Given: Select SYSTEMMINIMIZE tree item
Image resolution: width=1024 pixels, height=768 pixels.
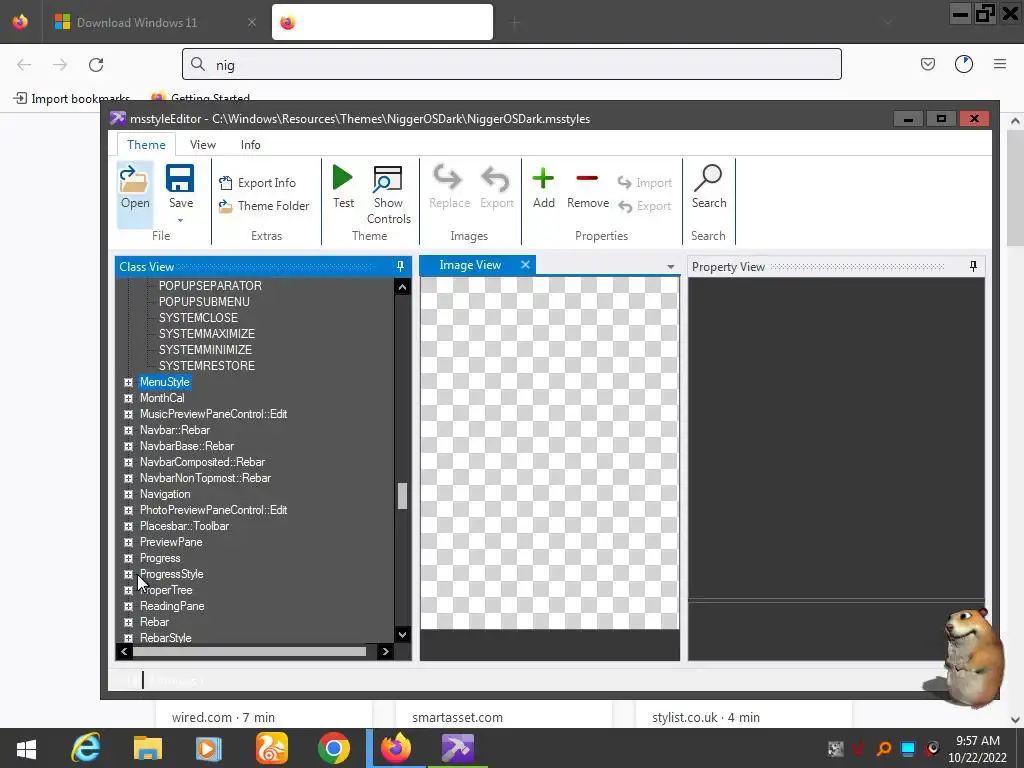Looking at the screenshot, I should [x=205, y=349].
